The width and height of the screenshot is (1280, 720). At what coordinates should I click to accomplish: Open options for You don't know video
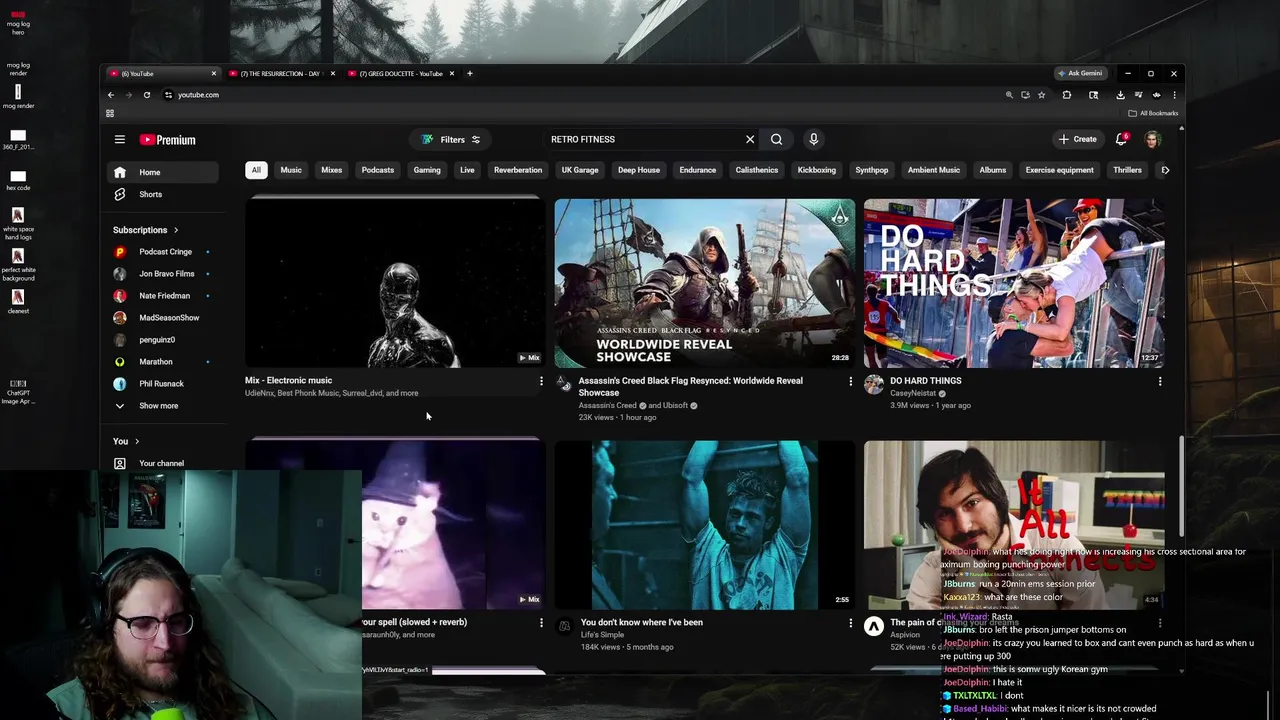pos(851,623)
